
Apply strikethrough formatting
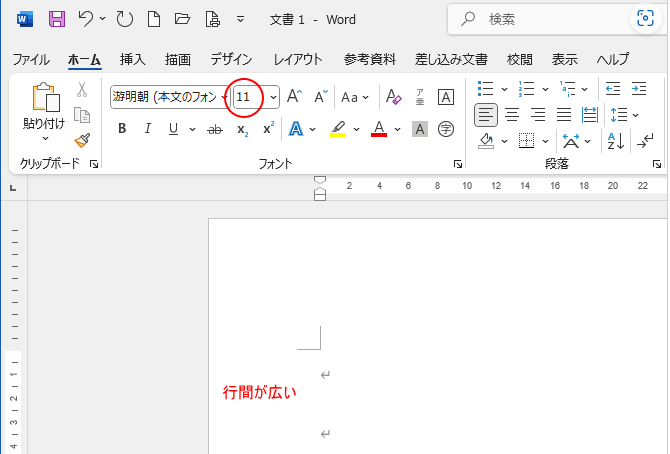214,129
